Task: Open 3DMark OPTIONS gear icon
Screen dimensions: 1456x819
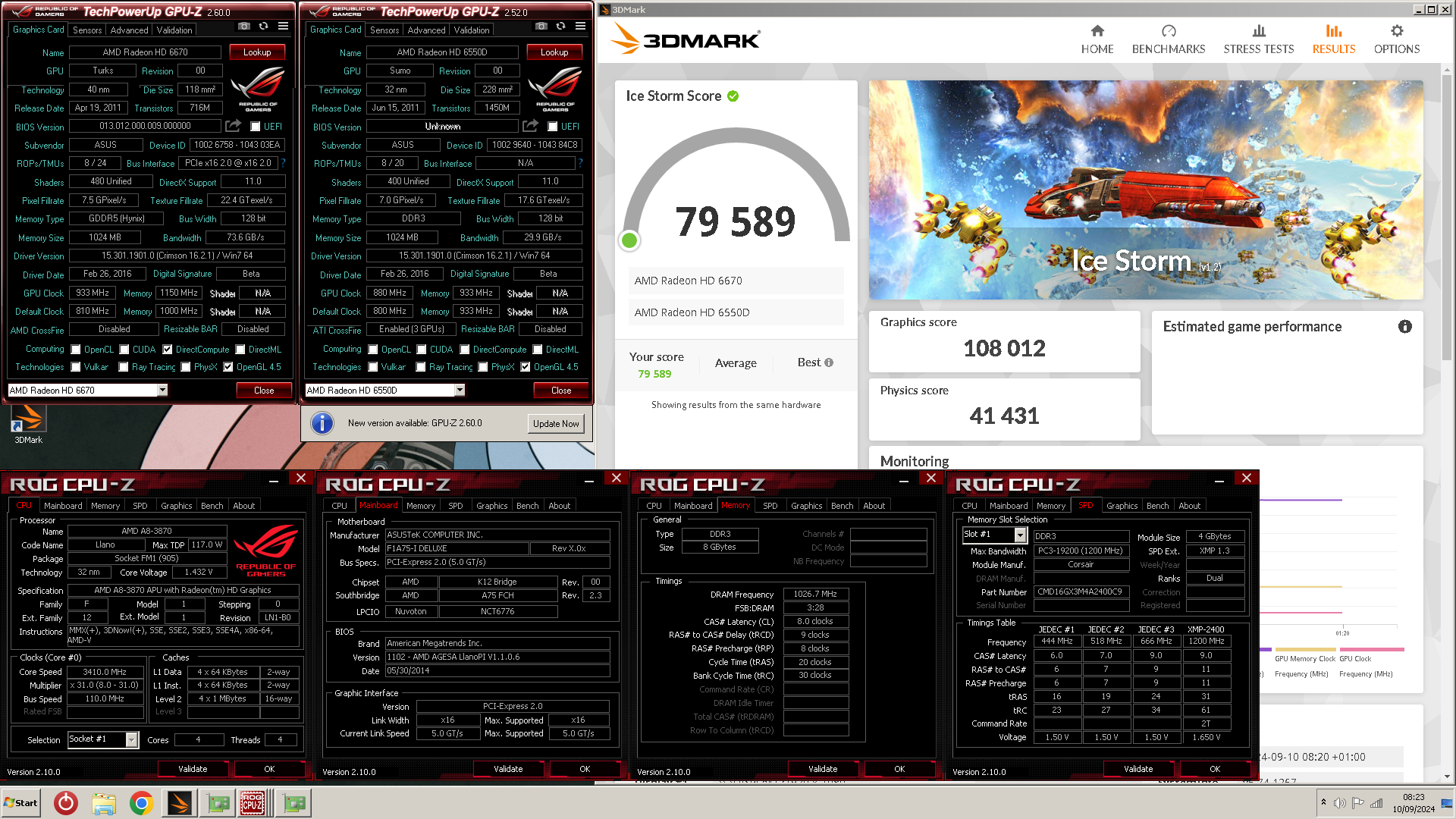Action: coord(1397,31)
